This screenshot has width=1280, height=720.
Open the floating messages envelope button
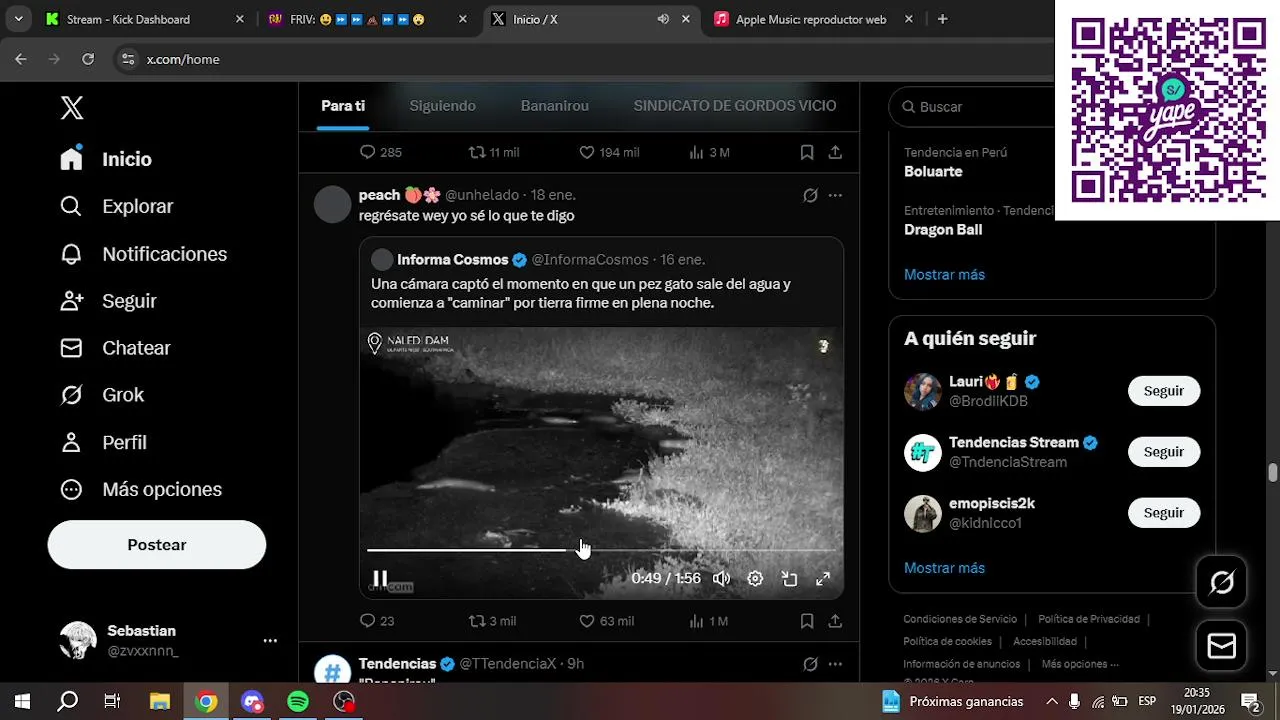(x=1222, y=646)
